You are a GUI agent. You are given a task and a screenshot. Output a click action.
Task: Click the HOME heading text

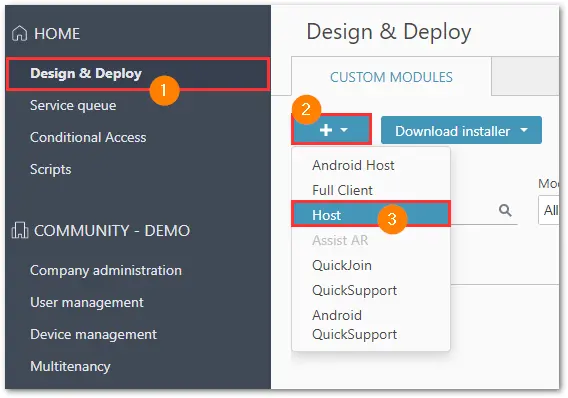click(57, 34)
